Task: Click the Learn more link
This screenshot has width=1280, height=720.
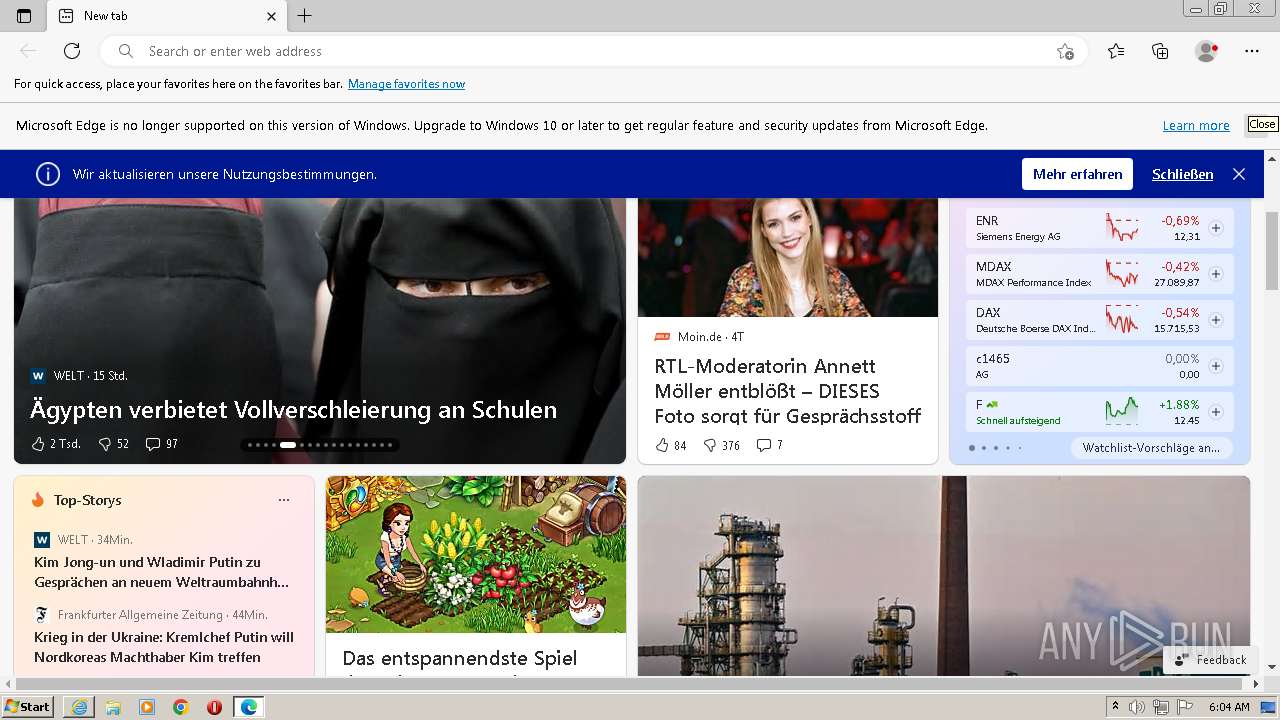Action: [1196, 125]
